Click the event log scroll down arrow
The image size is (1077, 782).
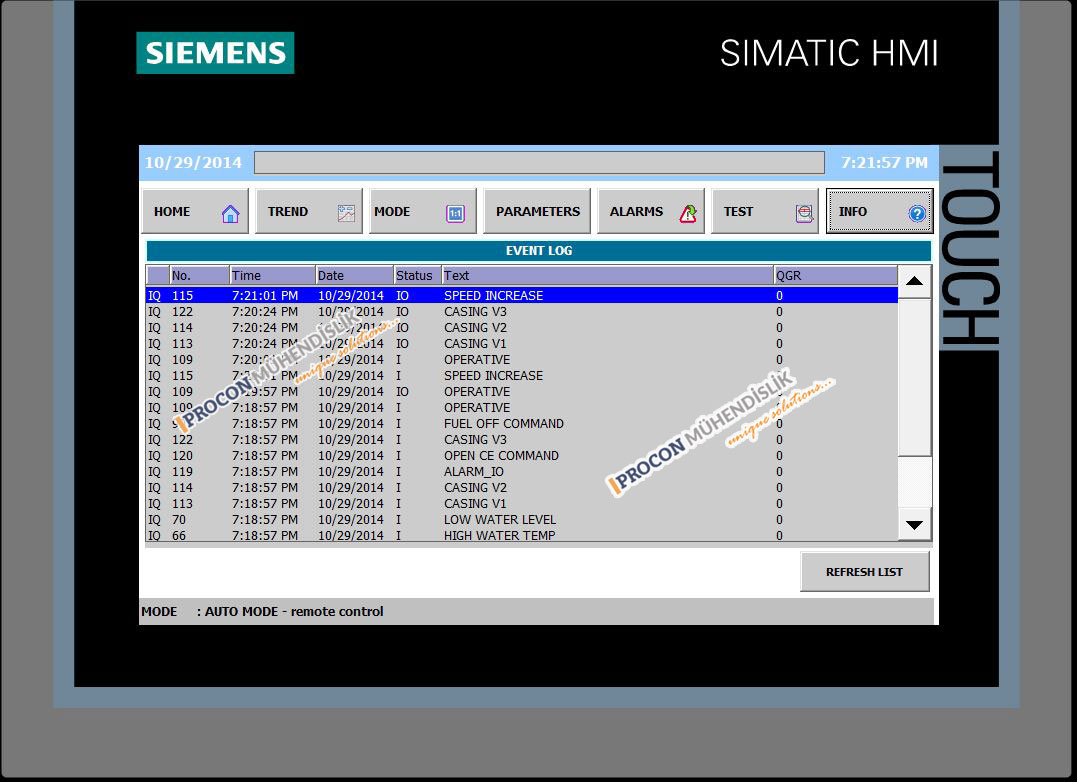pos(914,525)
